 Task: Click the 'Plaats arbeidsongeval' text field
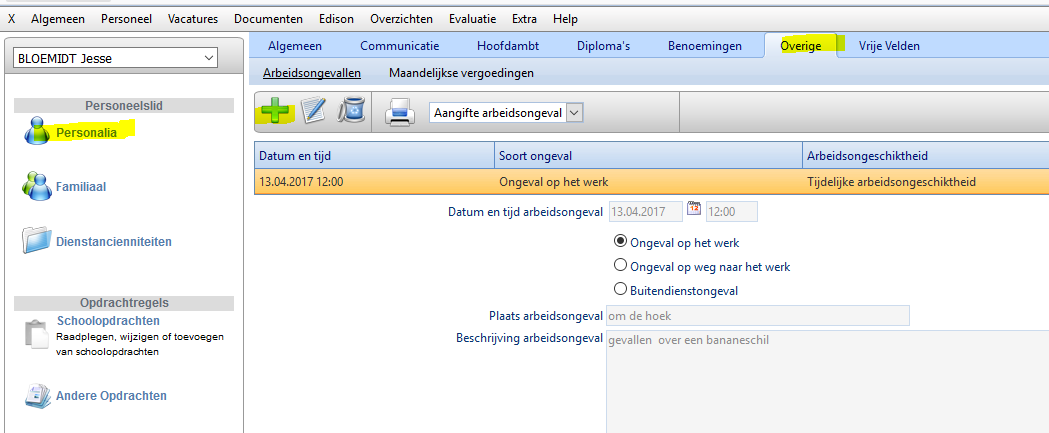(x=757, y=316)
